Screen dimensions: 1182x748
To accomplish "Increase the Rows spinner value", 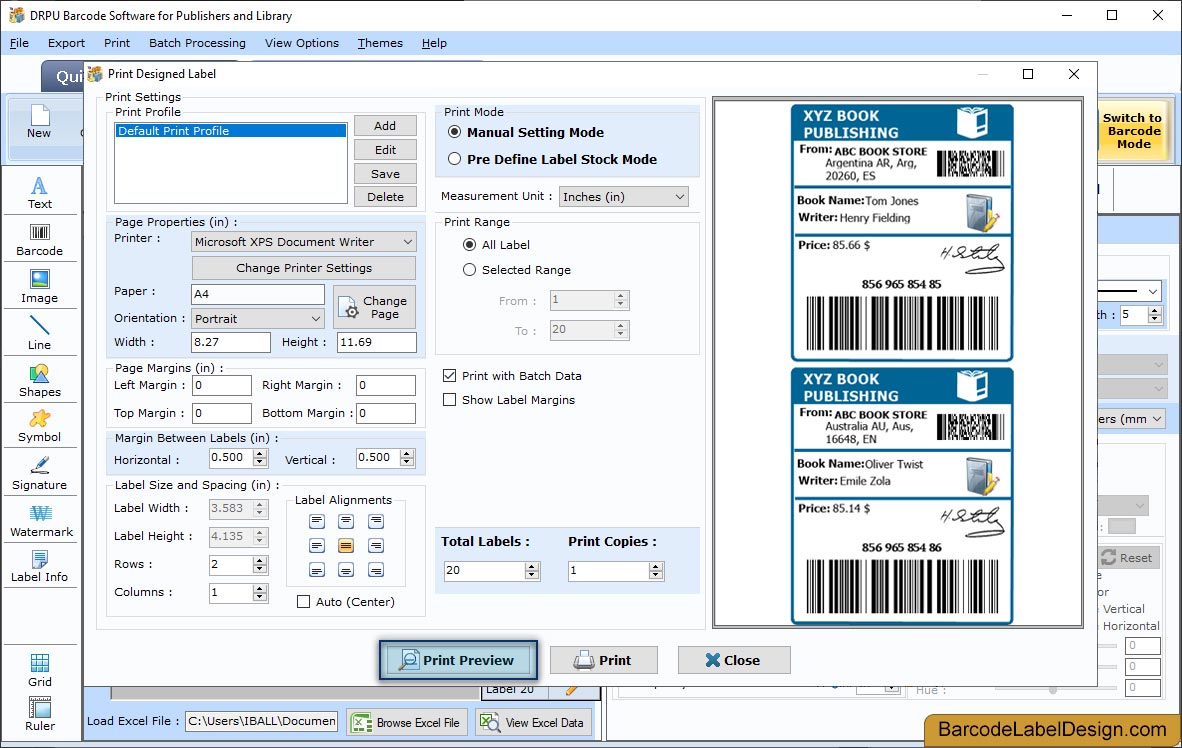I will pos(260,560).
